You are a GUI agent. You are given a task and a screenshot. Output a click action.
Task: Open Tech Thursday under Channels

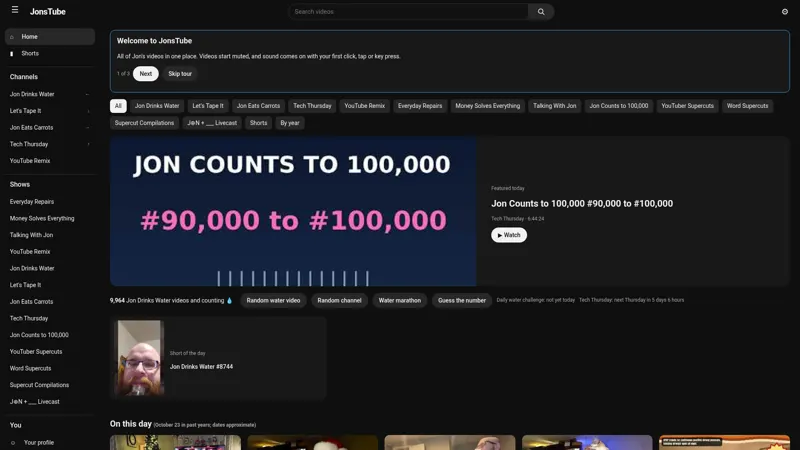tap(29, 144)
